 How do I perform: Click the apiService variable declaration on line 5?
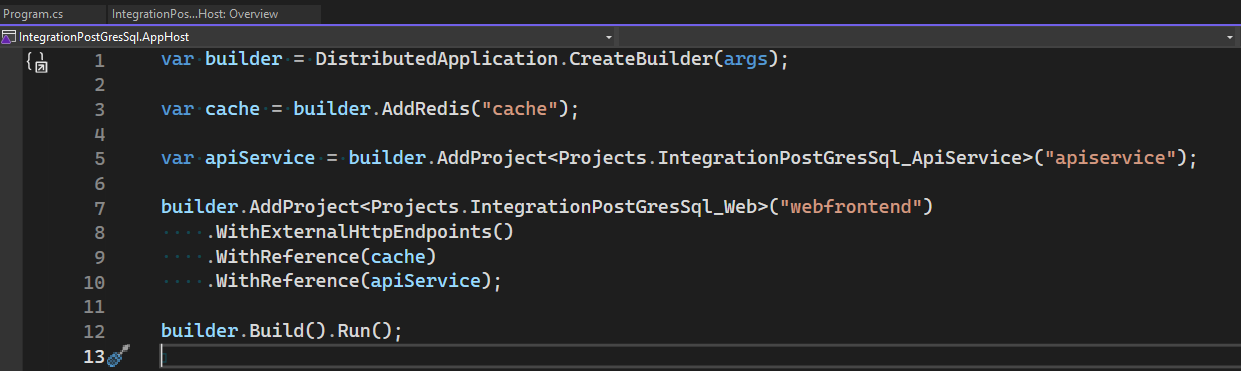(x=260, y=158)
